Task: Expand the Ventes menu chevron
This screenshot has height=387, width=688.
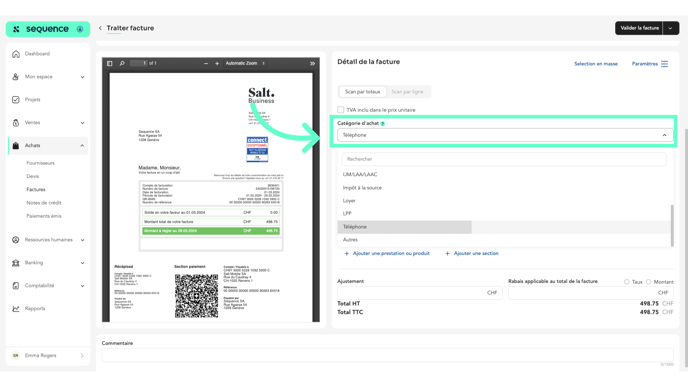Action: (82, 123)
